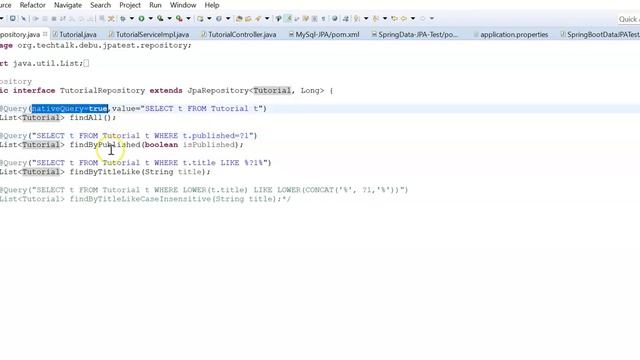Click the findByTitleLikeCaseInsensitive method name
This screenshot has height=360, width=640.
coord(140,199)
